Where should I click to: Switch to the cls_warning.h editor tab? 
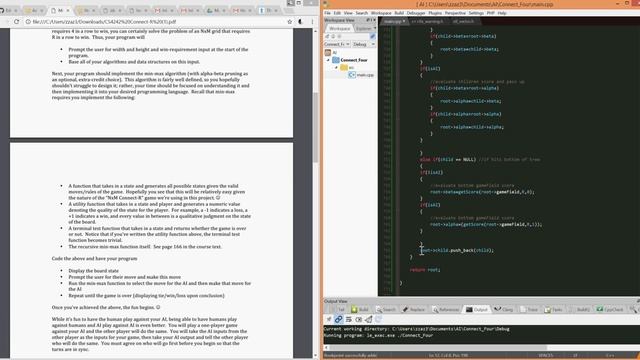point(427,21)
